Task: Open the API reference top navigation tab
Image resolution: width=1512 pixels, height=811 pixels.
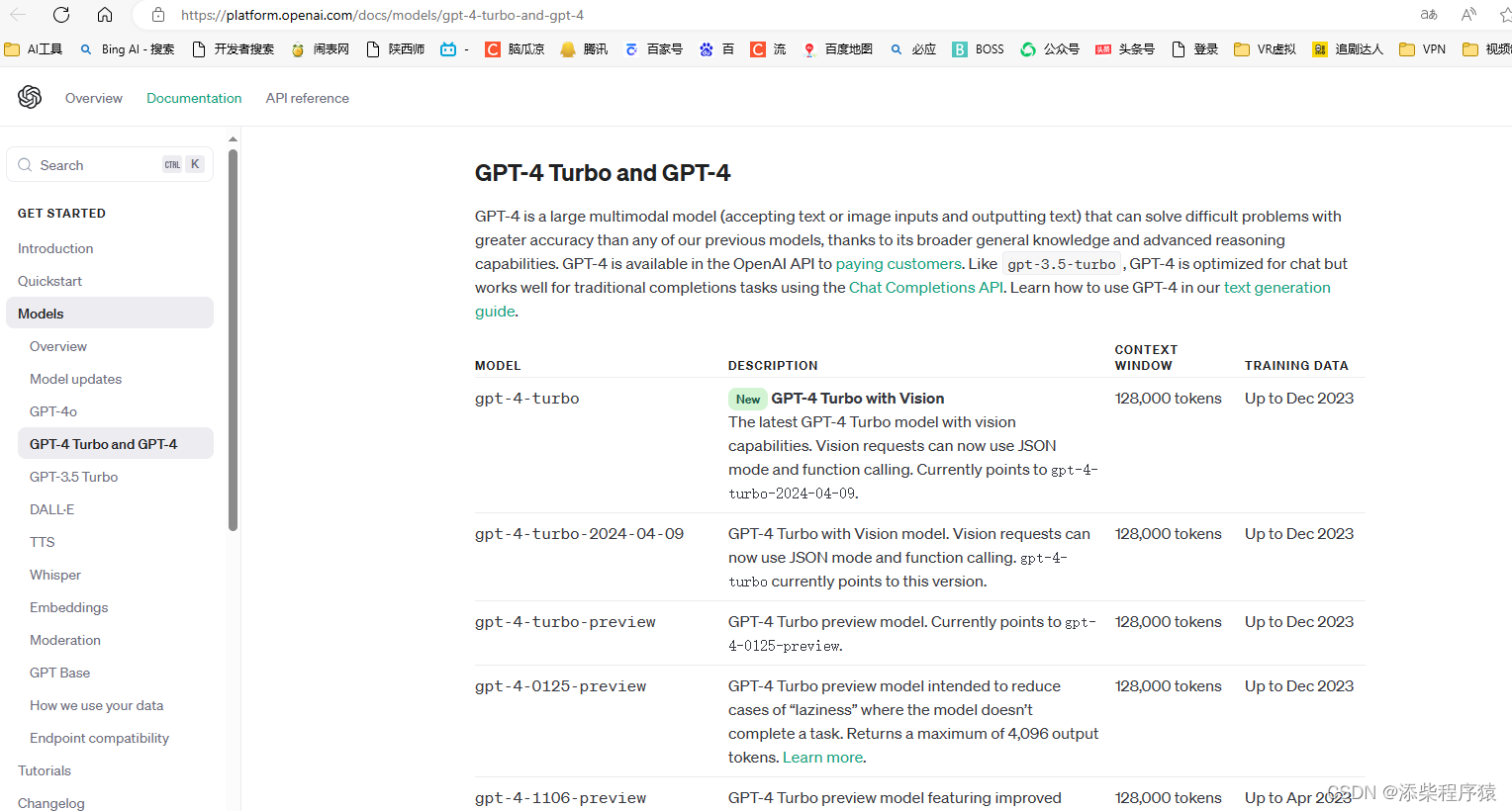Action: pyautogui.click(x=308, y=98)
